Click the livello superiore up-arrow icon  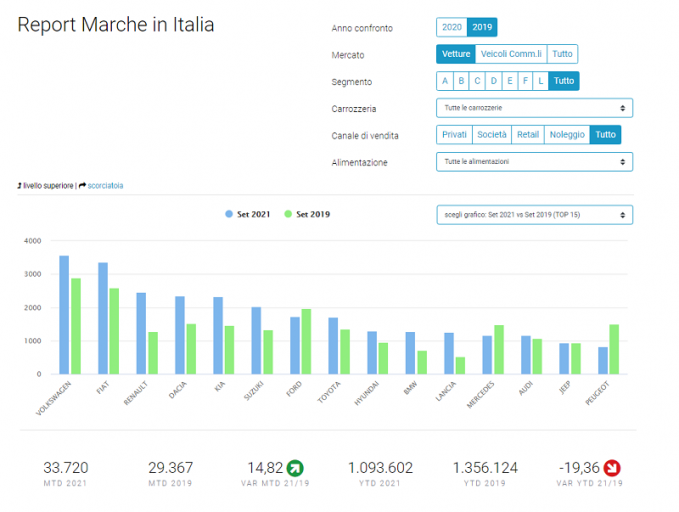pos(19,186)
